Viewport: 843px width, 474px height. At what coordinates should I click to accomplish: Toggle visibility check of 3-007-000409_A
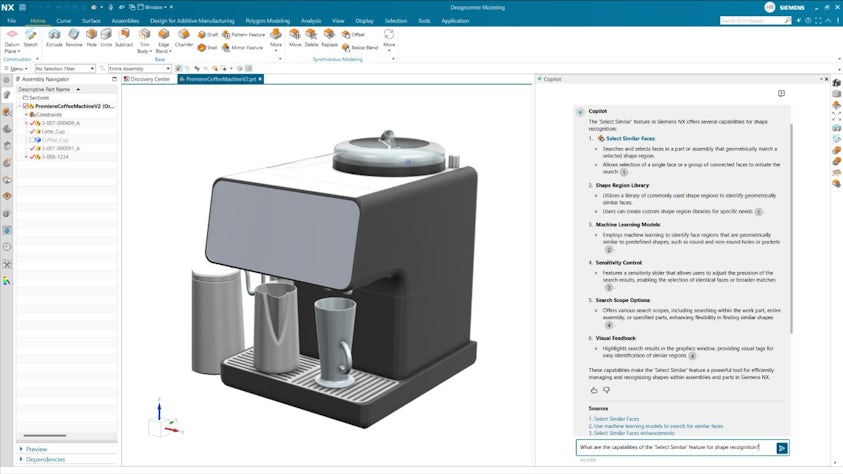pyautogui.click(x=32, y=123)
